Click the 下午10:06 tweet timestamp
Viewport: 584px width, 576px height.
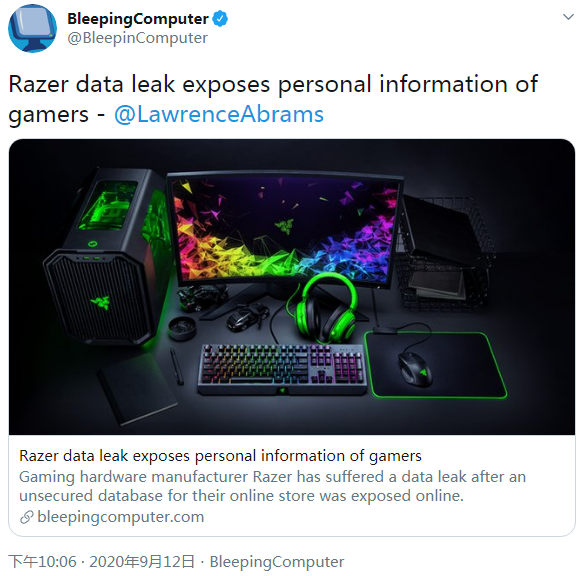coord(42,561)
